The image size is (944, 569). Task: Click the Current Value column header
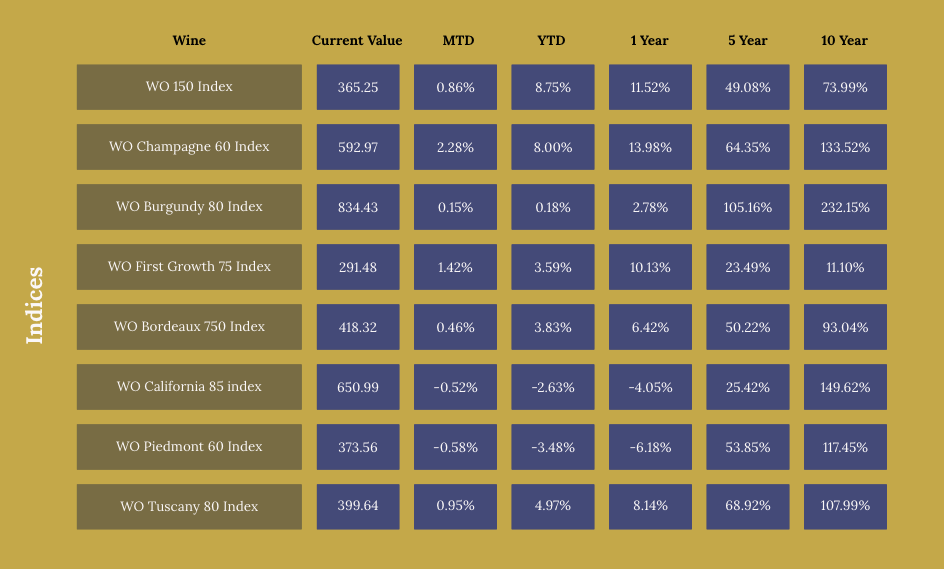357,41
